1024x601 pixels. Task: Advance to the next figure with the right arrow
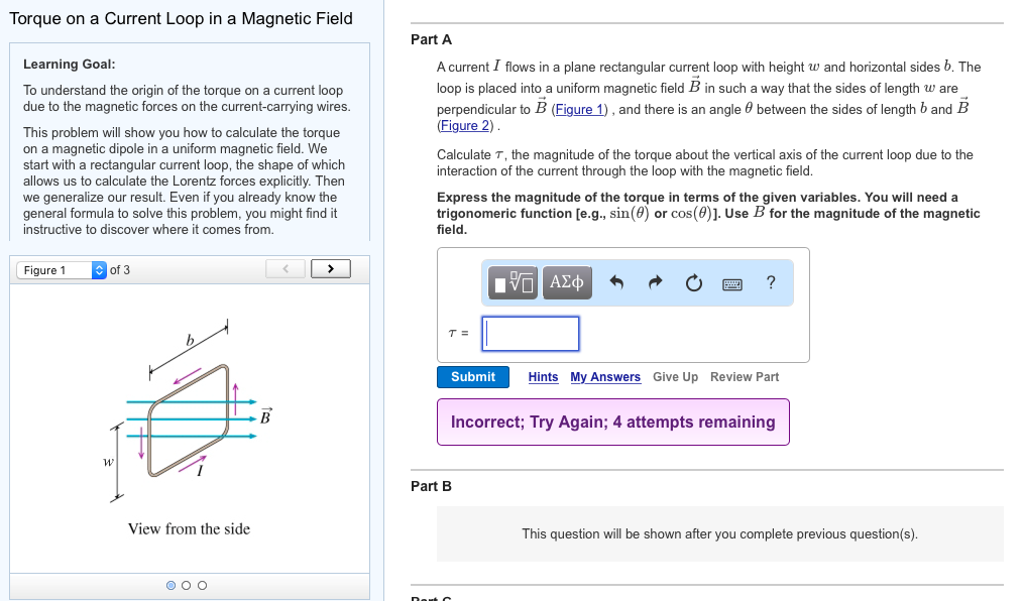pyautogui.click(x=330, y=269)
